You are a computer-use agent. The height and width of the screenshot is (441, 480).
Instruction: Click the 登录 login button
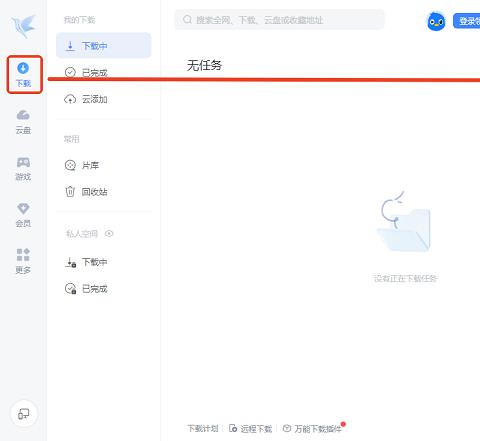point(467,21)
